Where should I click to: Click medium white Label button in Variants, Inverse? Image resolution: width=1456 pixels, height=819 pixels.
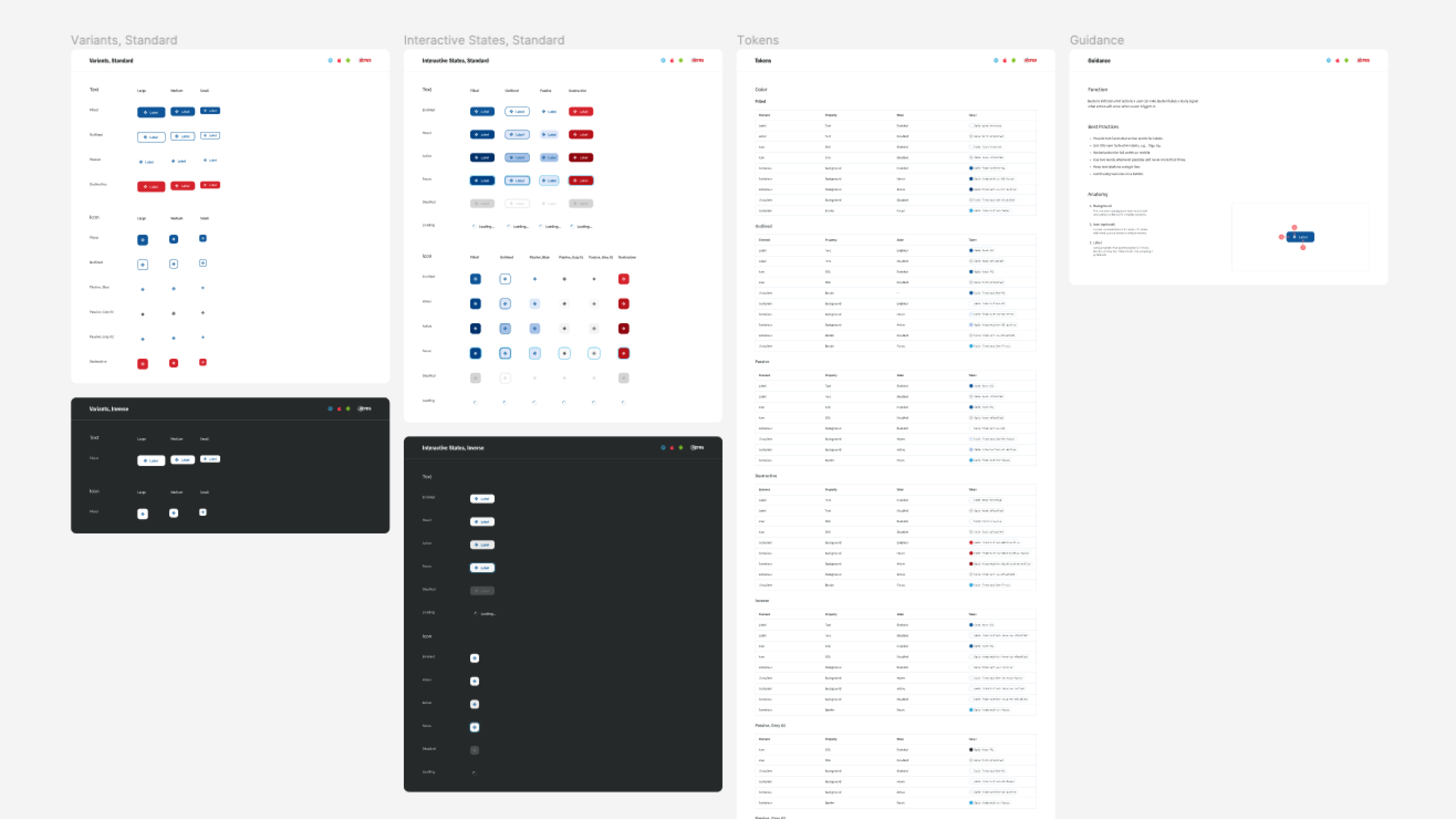182,460
